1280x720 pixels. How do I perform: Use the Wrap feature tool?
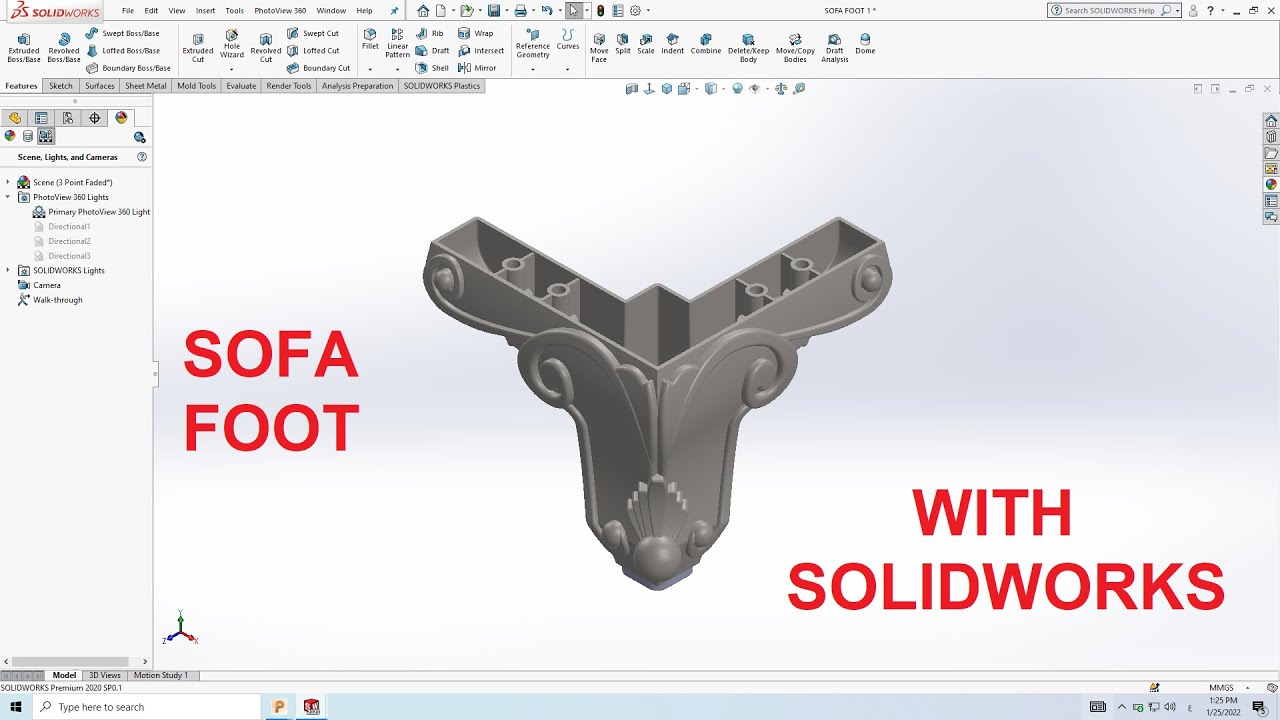(x=476, y=33)
